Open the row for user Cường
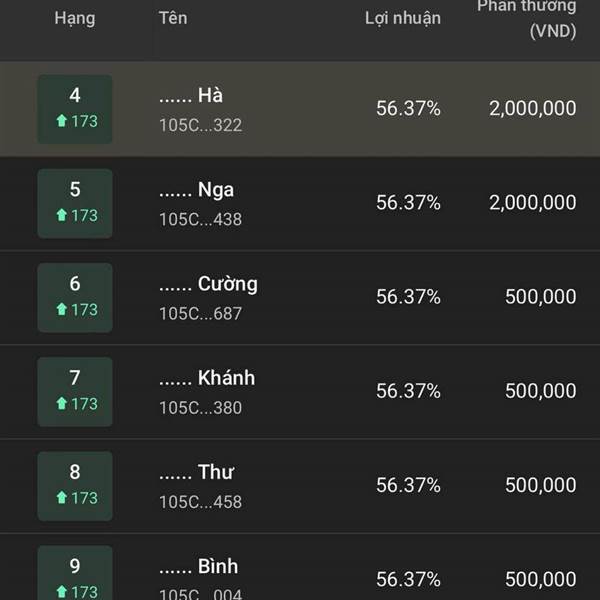Screen dimensions: 600x600 [x=300, y=298]
